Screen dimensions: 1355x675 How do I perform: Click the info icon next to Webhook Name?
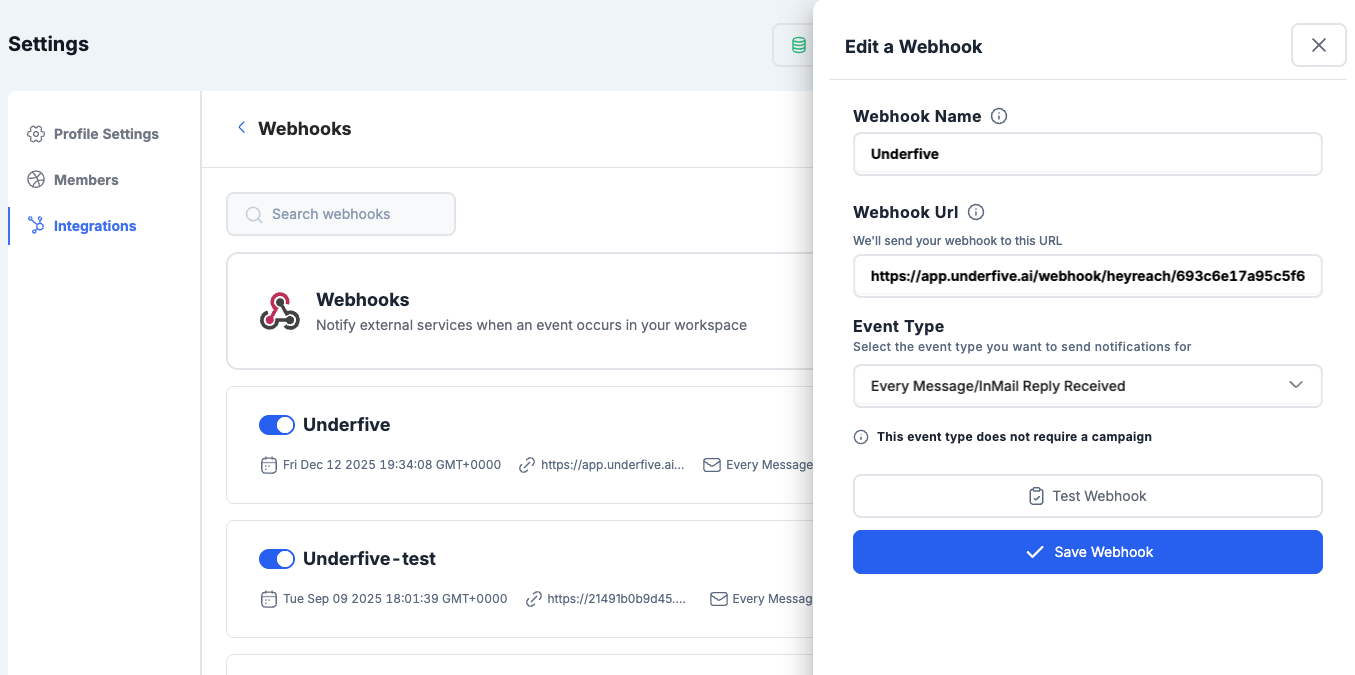click(x=998, y=116)
